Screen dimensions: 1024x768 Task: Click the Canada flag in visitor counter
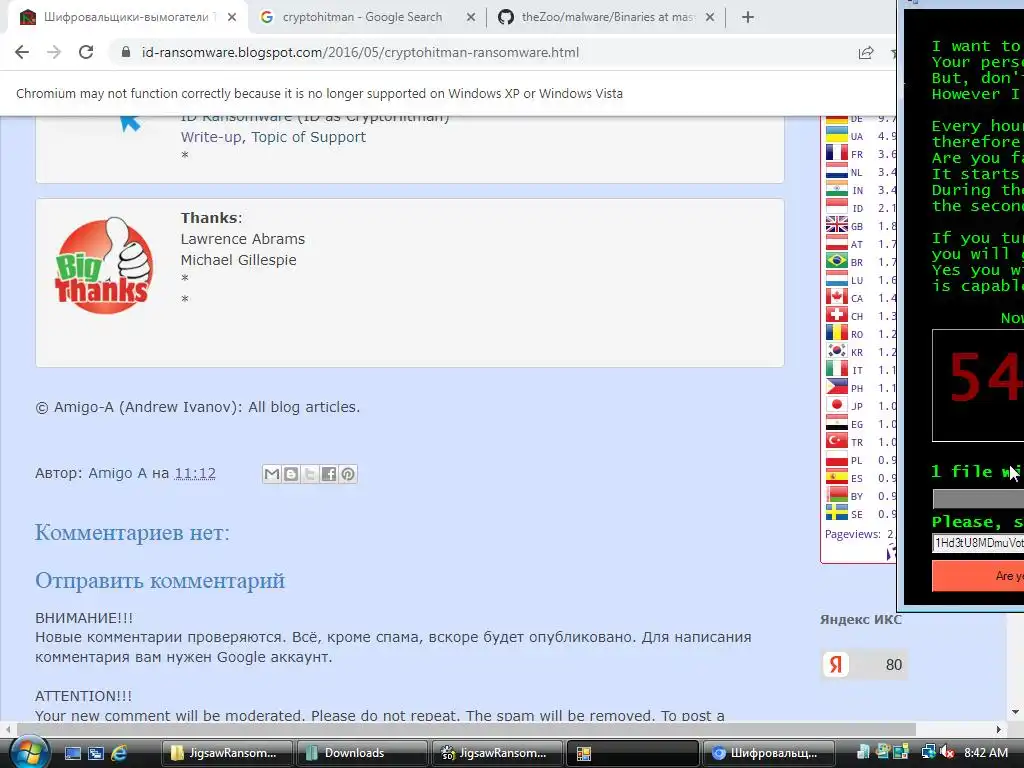tap(837, 297)
